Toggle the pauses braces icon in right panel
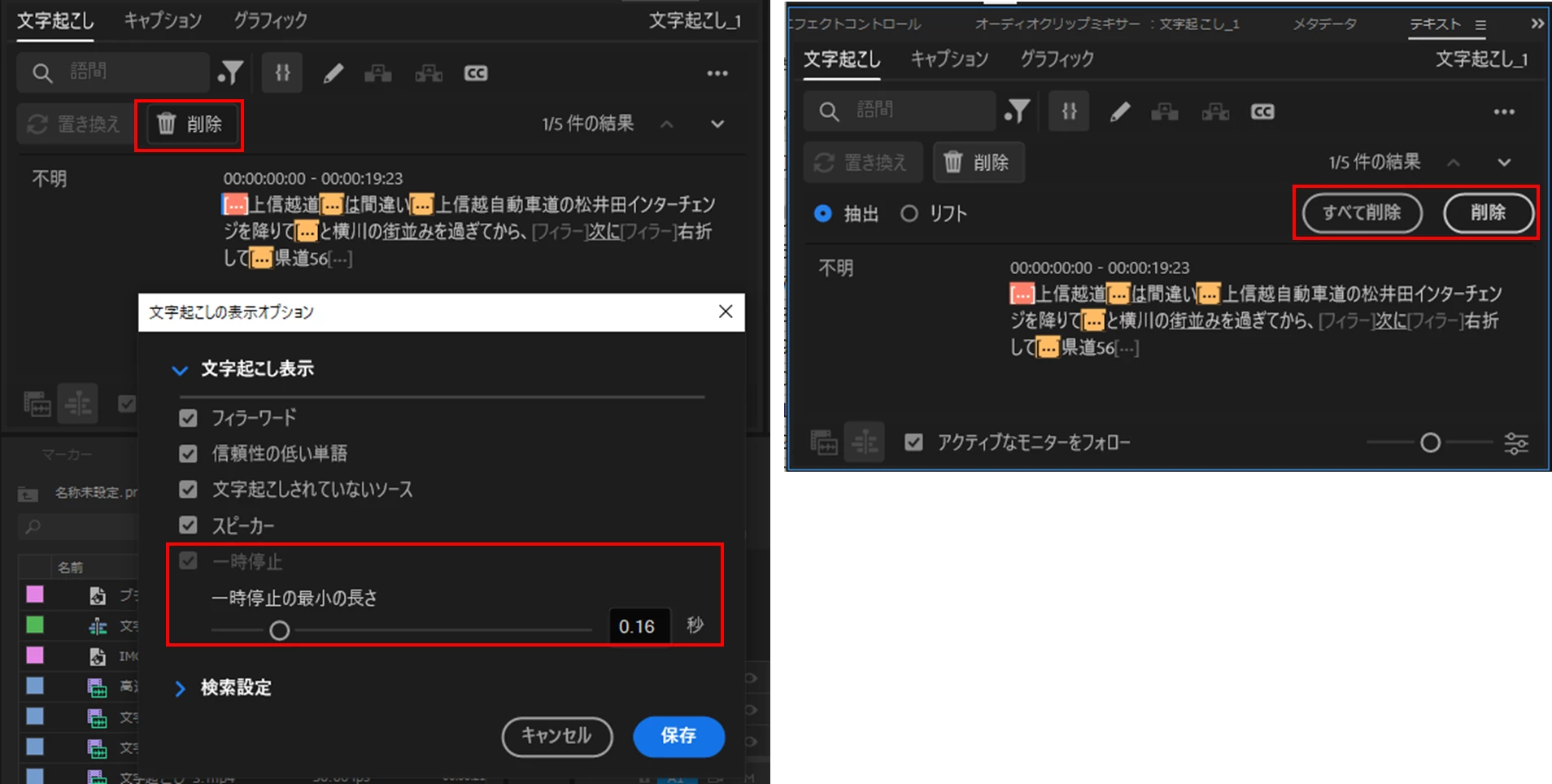Viewport: 1552px width, 784px height. 1069,111
